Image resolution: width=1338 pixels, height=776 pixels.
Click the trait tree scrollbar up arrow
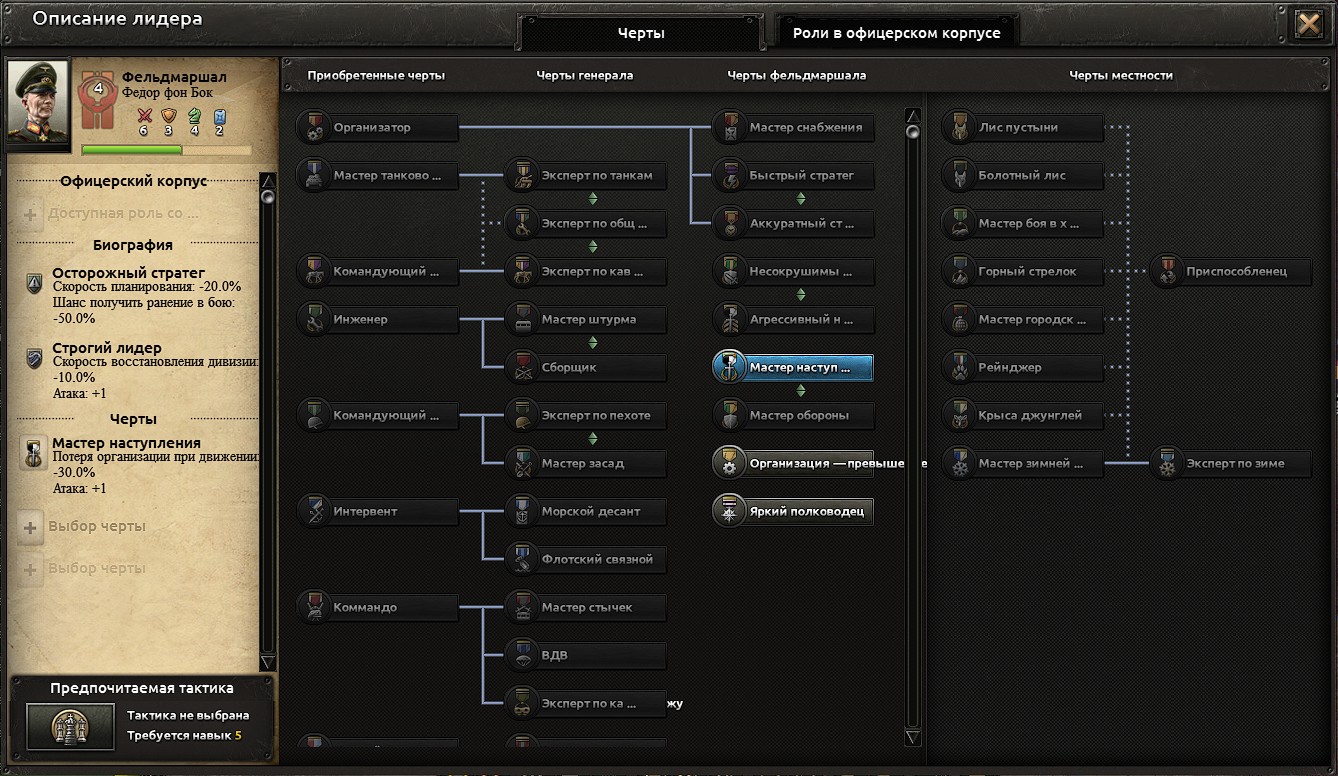(912, 115)
